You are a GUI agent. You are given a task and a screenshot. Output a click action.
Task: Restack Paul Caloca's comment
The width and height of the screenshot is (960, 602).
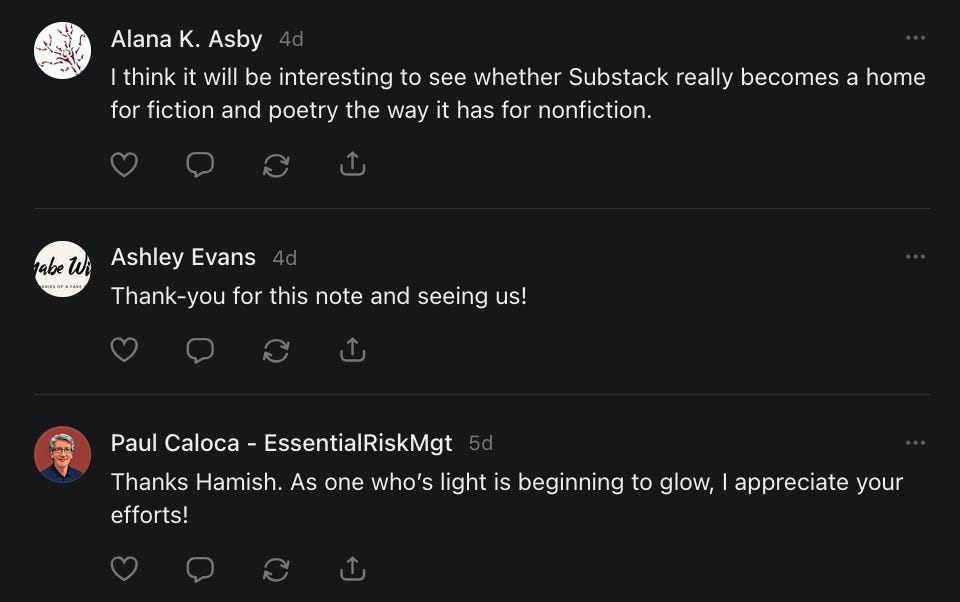[276, 569]
